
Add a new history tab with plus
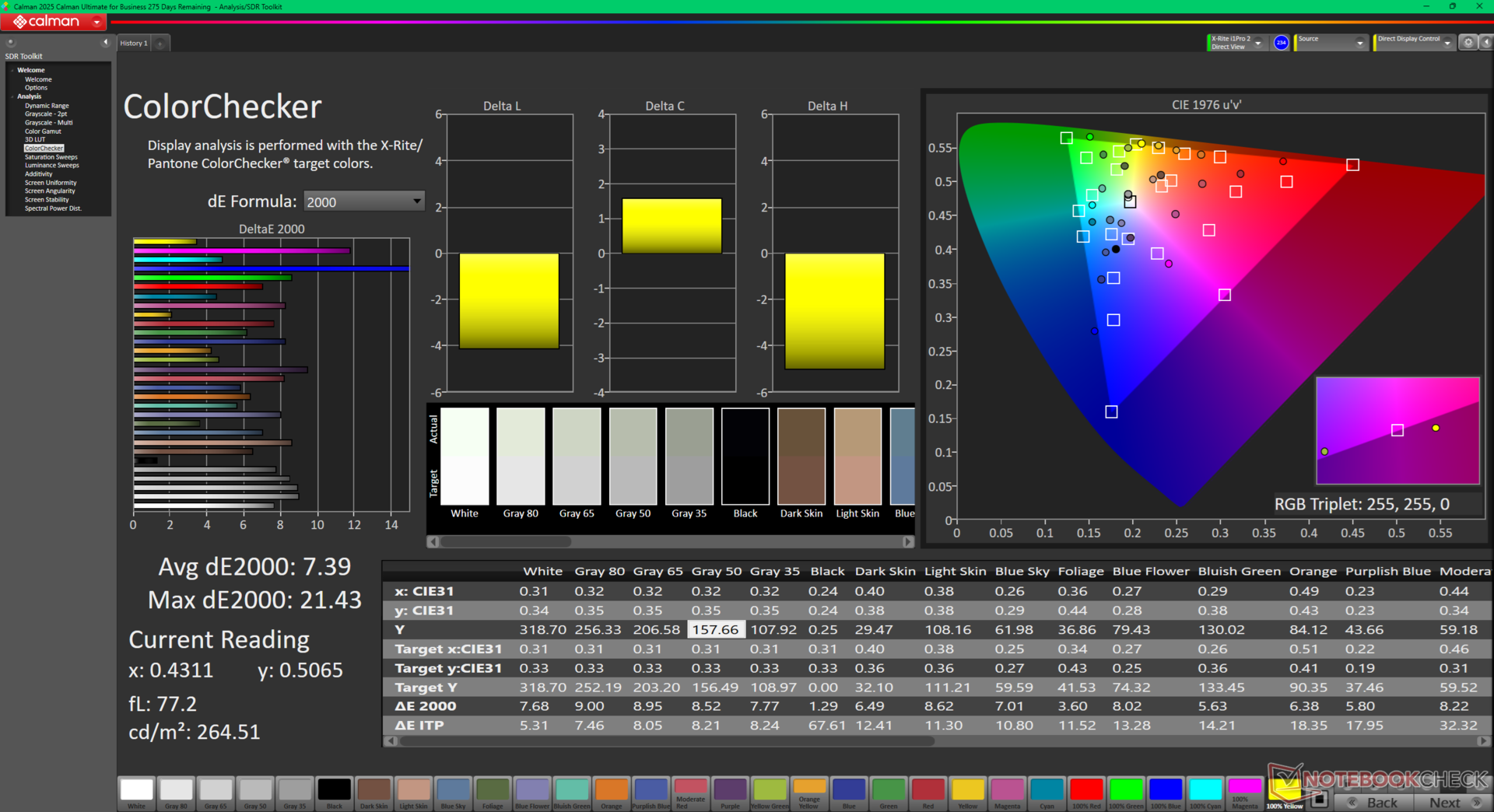tap(160, 44)
